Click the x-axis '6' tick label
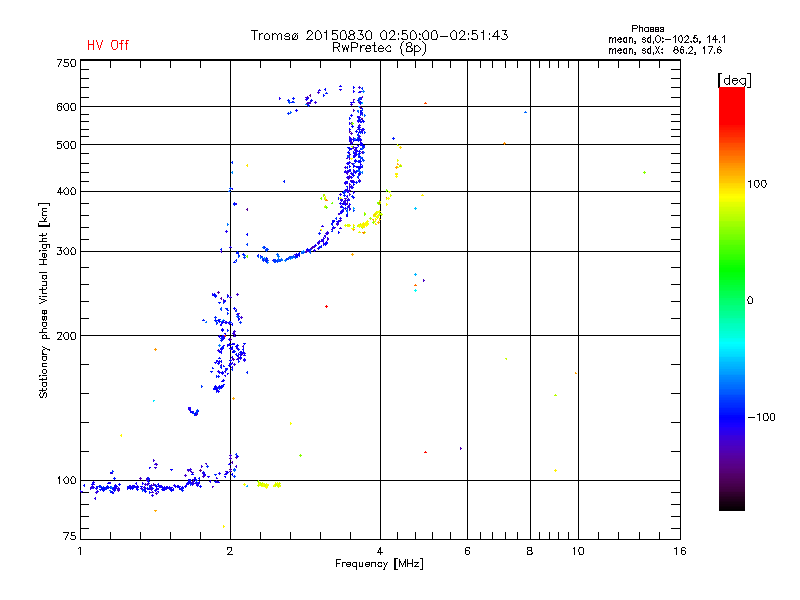Image resolution: width=800 pixels, height=600 pixels. (467, 551)
